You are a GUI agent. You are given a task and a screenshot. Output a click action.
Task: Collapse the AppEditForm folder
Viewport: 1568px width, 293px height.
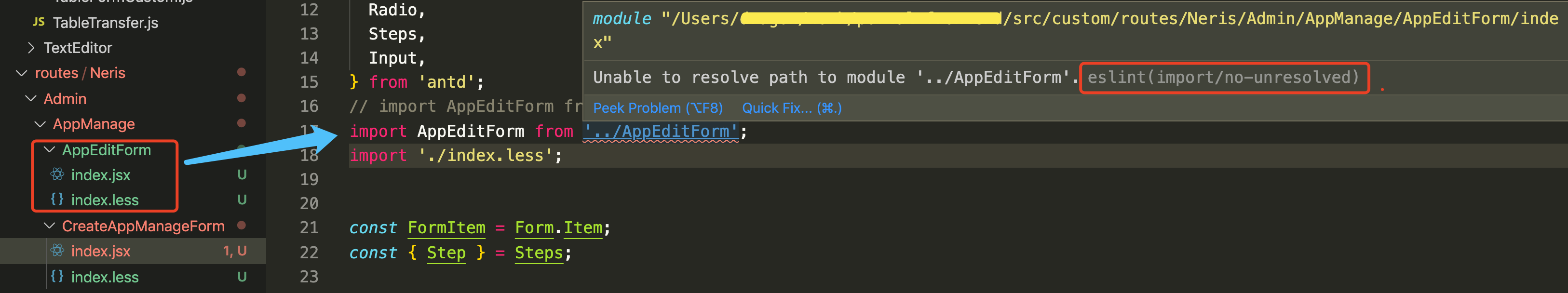point(49,149)
